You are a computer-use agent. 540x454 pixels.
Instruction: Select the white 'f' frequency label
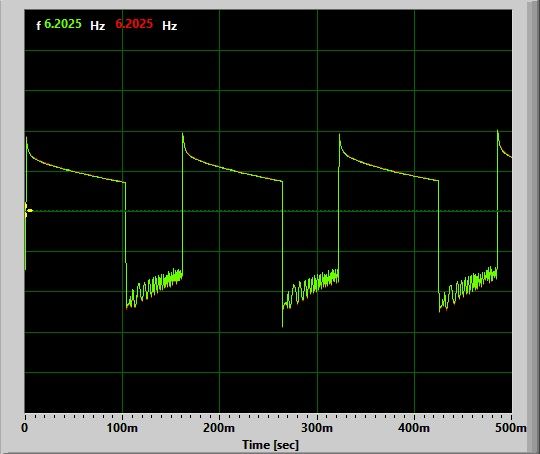tap(39, 25)
